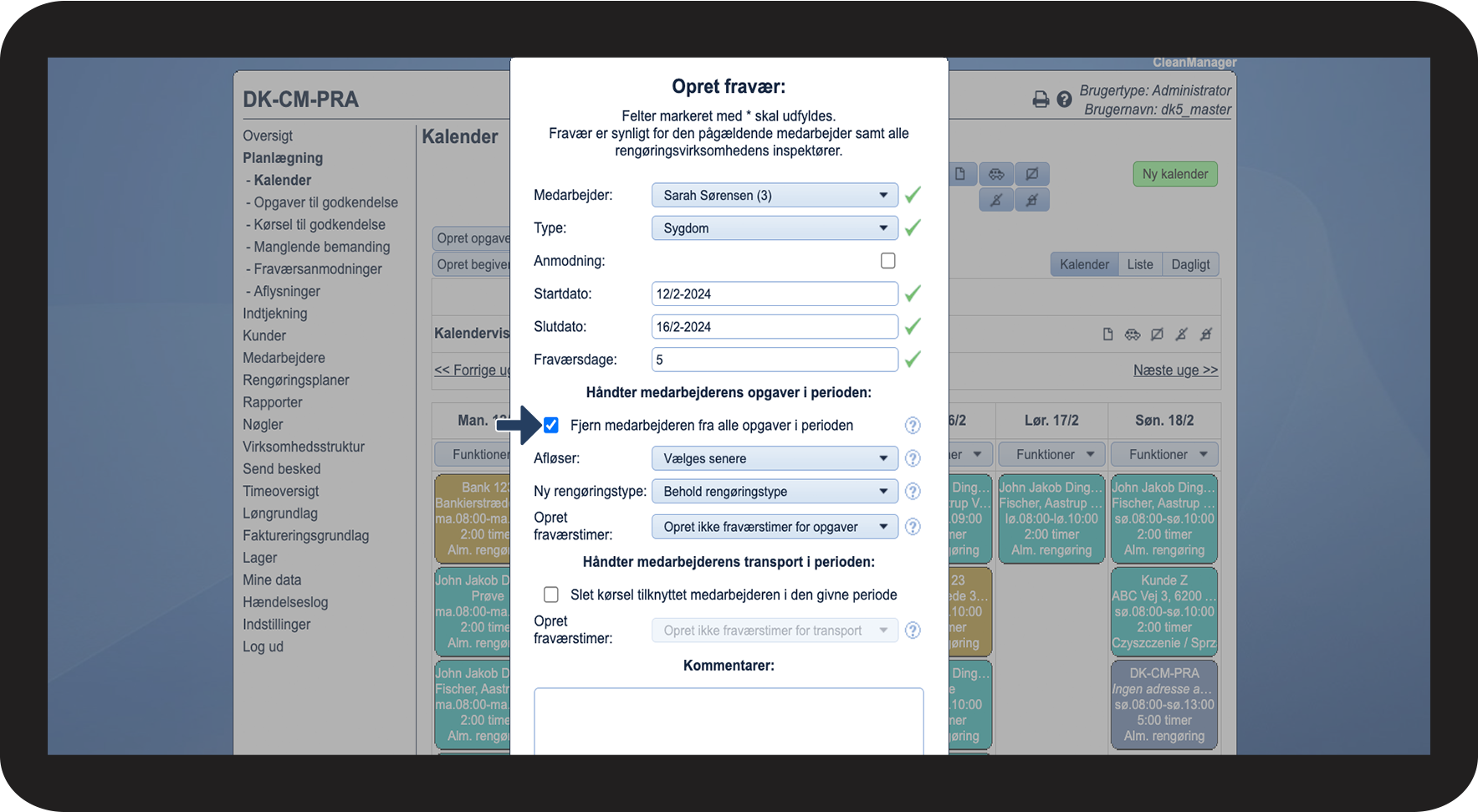The width and height of the screenshot is (1478, 812).
Task: Click the car transport icon in toolbar
Action: [996, 174]
